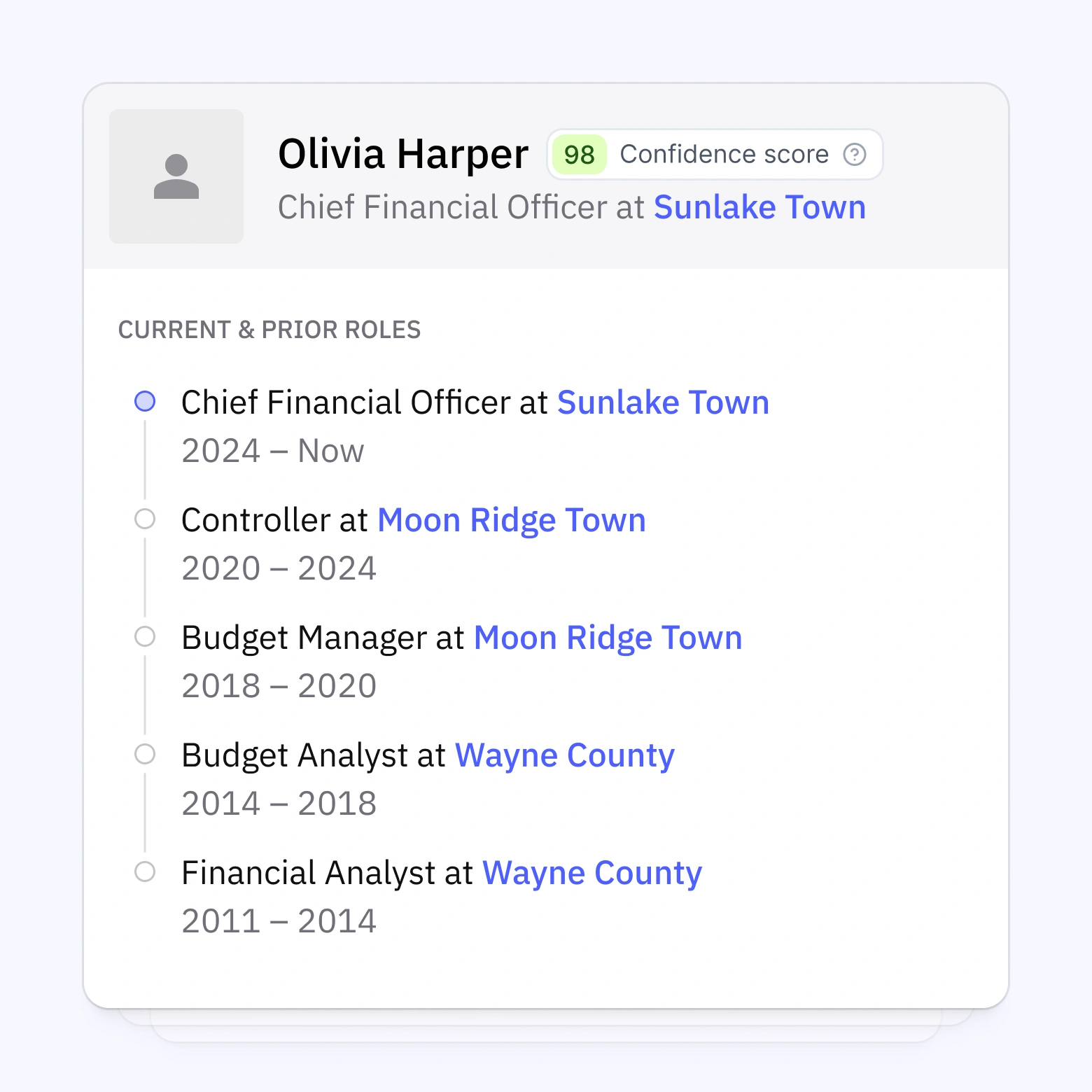Open Moon Ridge Town under Budget Manager
This screenshot has width=1092, height=1092.
coord(607,637)
